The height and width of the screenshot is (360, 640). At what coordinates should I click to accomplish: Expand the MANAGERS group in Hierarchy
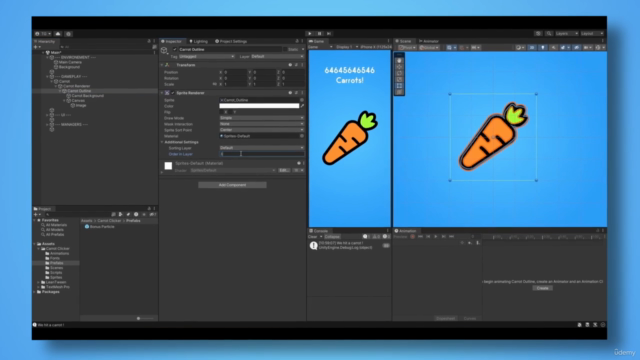point(47,124)
